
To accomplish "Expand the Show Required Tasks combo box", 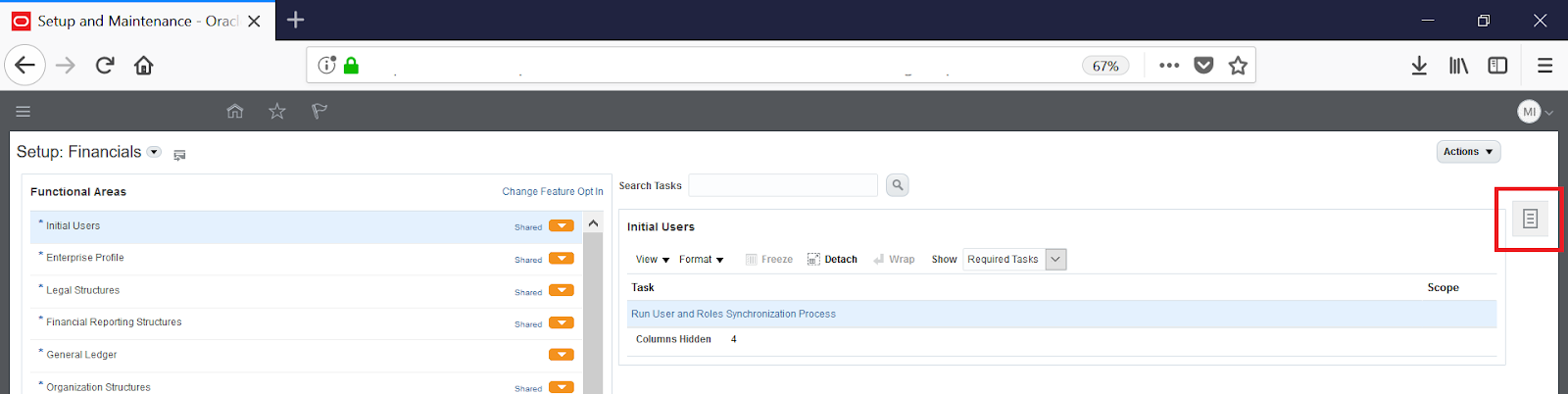I will pos(1055,260).
